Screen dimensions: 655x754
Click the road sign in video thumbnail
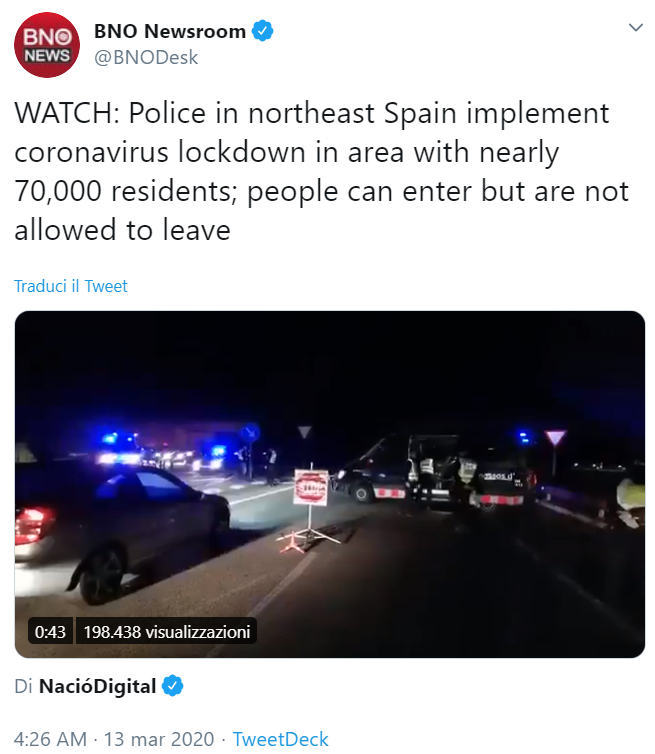point(311,488)
